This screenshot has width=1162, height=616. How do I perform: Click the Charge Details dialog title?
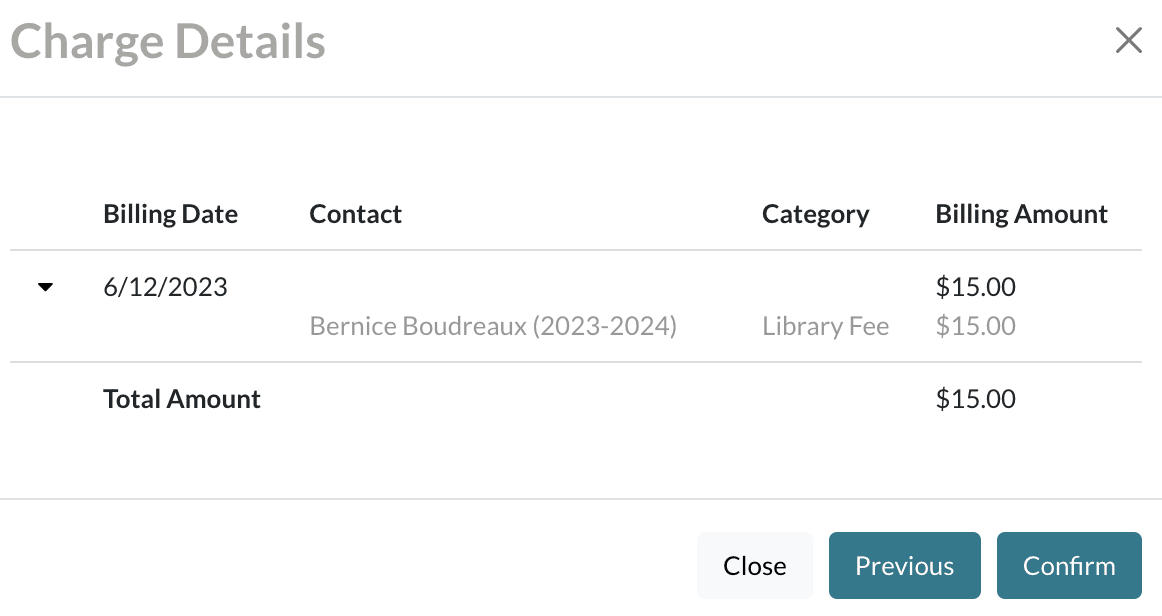(x=168, y=42)
